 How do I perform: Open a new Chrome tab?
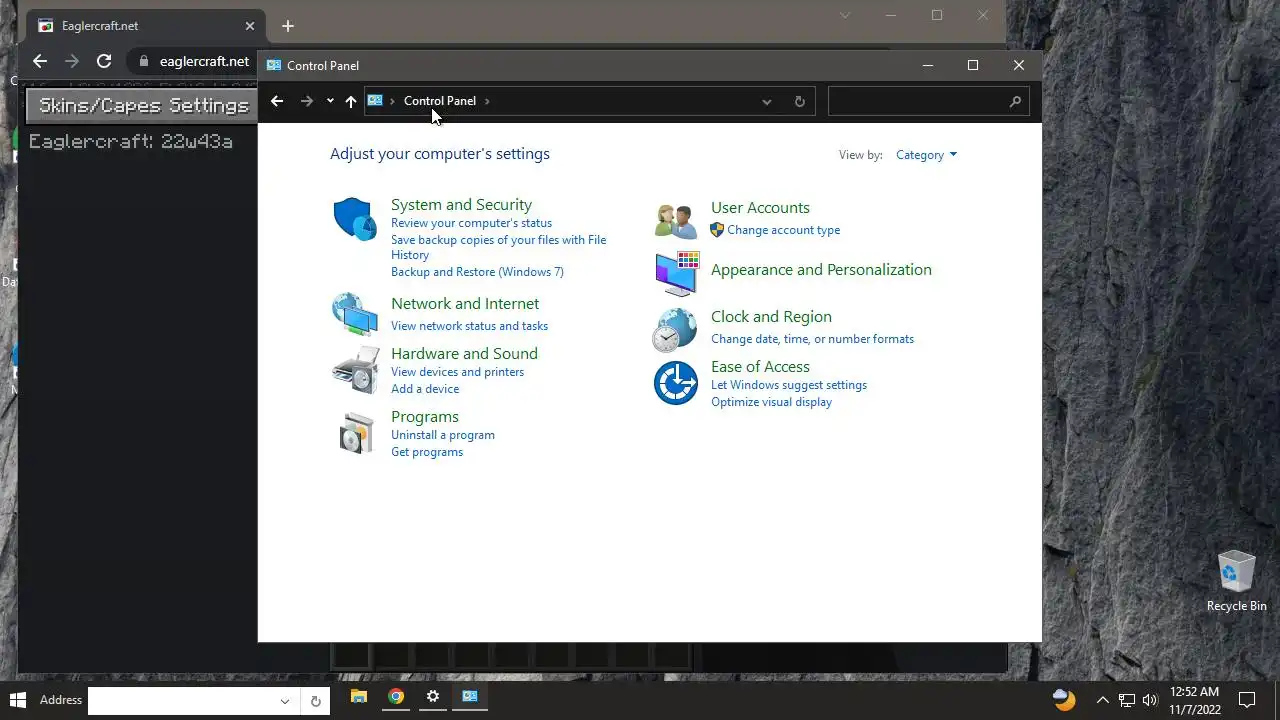pyautogui.click(x=288, y=26)
